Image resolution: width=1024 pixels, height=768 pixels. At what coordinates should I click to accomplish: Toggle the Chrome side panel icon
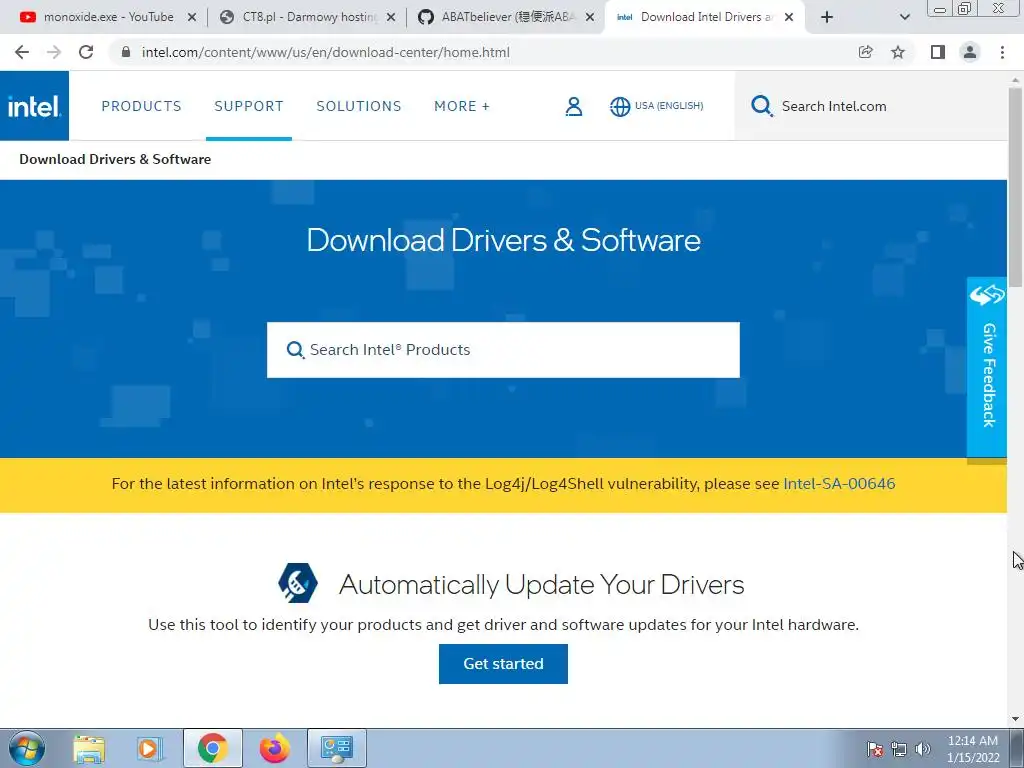pos(938,52)
